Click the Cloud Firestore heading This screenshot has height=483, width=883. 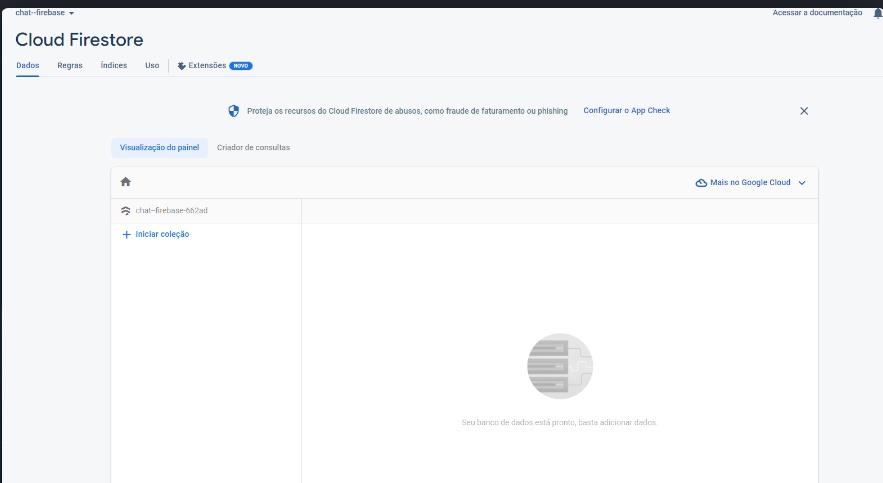(79, 39)
